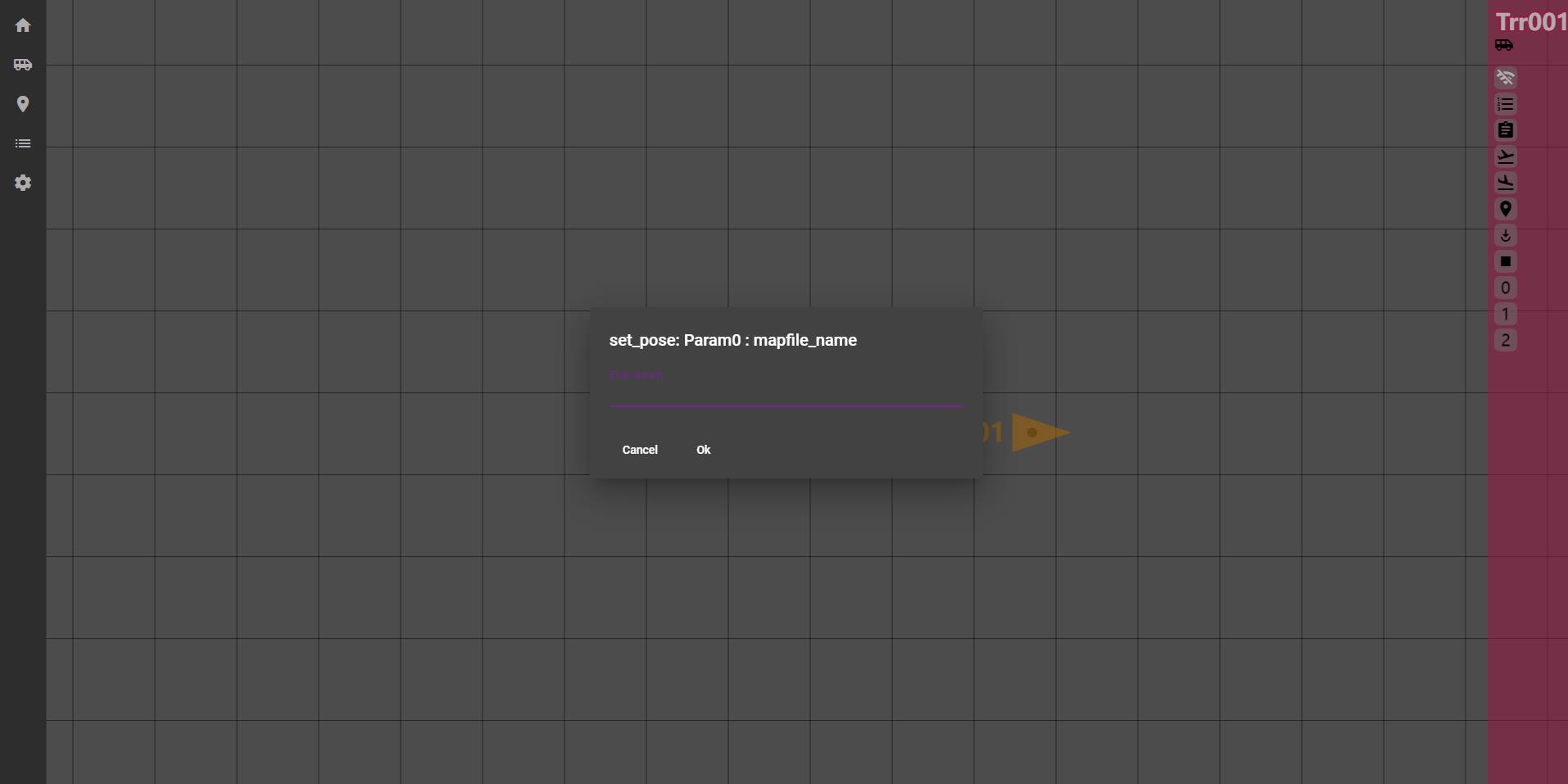Click the numbered list icon in Trr001 panel
1568x784 pixels.
(1506, 104)
